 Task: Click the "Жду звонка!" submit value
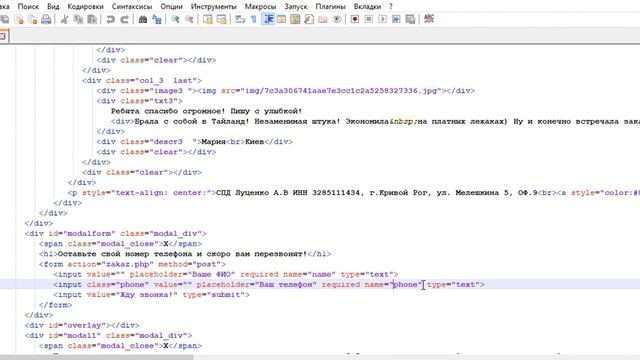point(146,295)
